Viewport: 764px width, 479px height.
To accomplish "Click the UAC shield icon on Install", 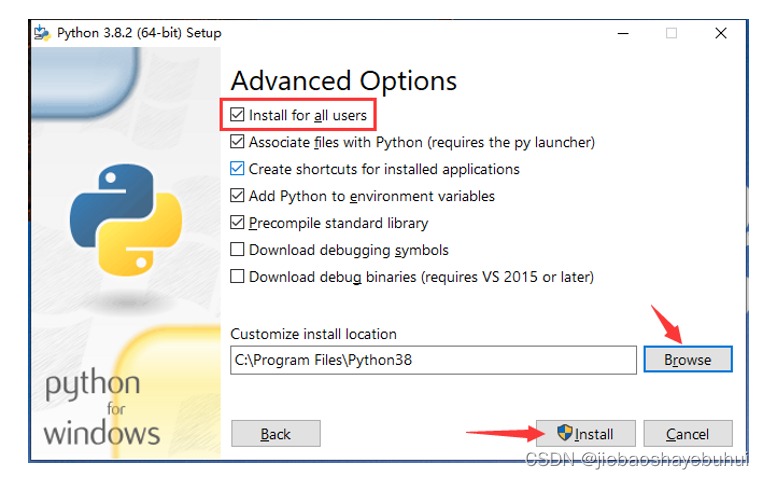I will (564, 432).
